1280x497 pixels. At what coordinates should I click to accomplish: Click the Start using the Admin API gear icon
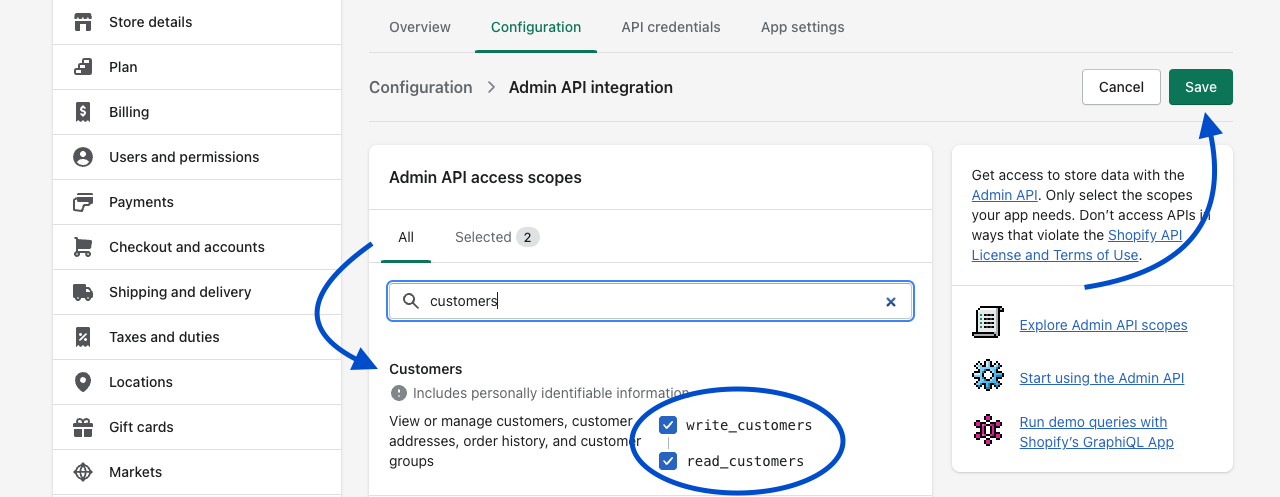(x=988, y=376)
